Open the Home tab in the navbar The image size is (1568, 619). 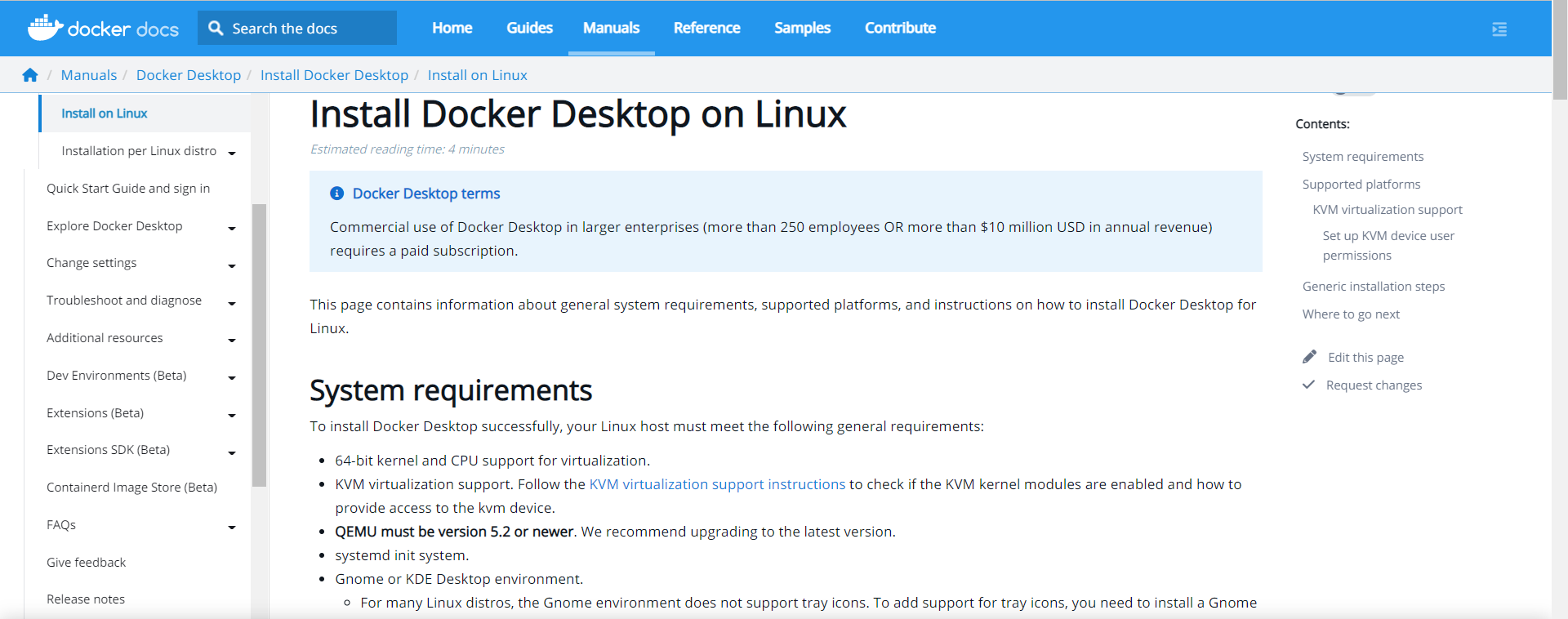tap(452, 28)
